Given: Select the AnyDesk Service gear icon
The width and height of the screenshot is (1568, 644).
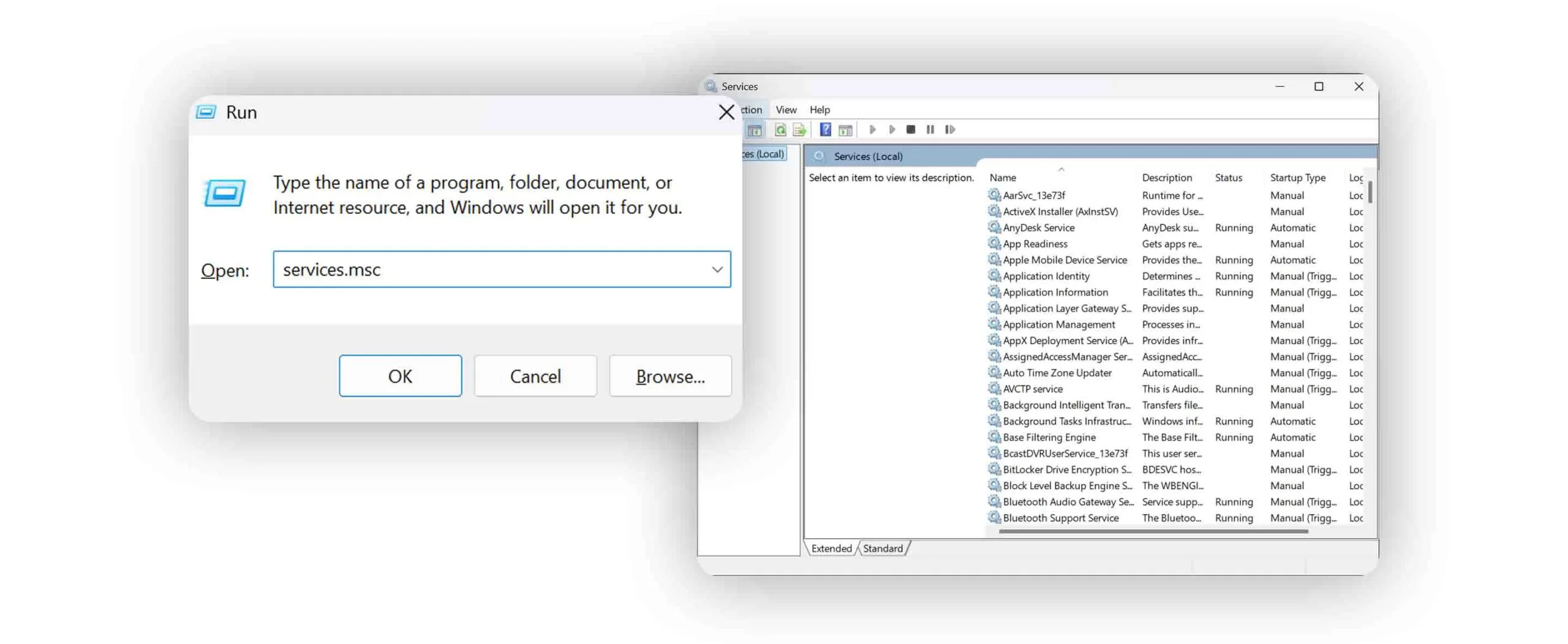Looking at the screenshot, I should tap(993, 227).
